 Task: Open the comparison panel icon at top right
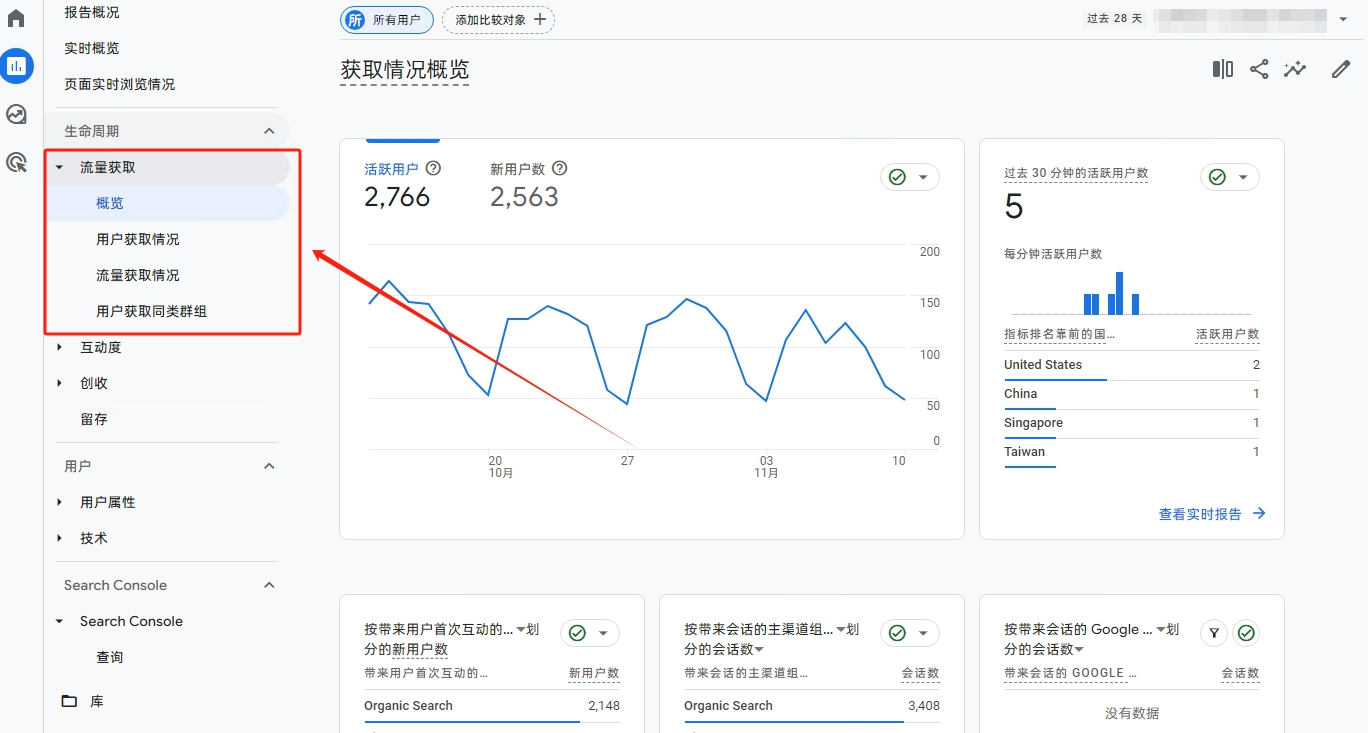[x=1222, y=68]
